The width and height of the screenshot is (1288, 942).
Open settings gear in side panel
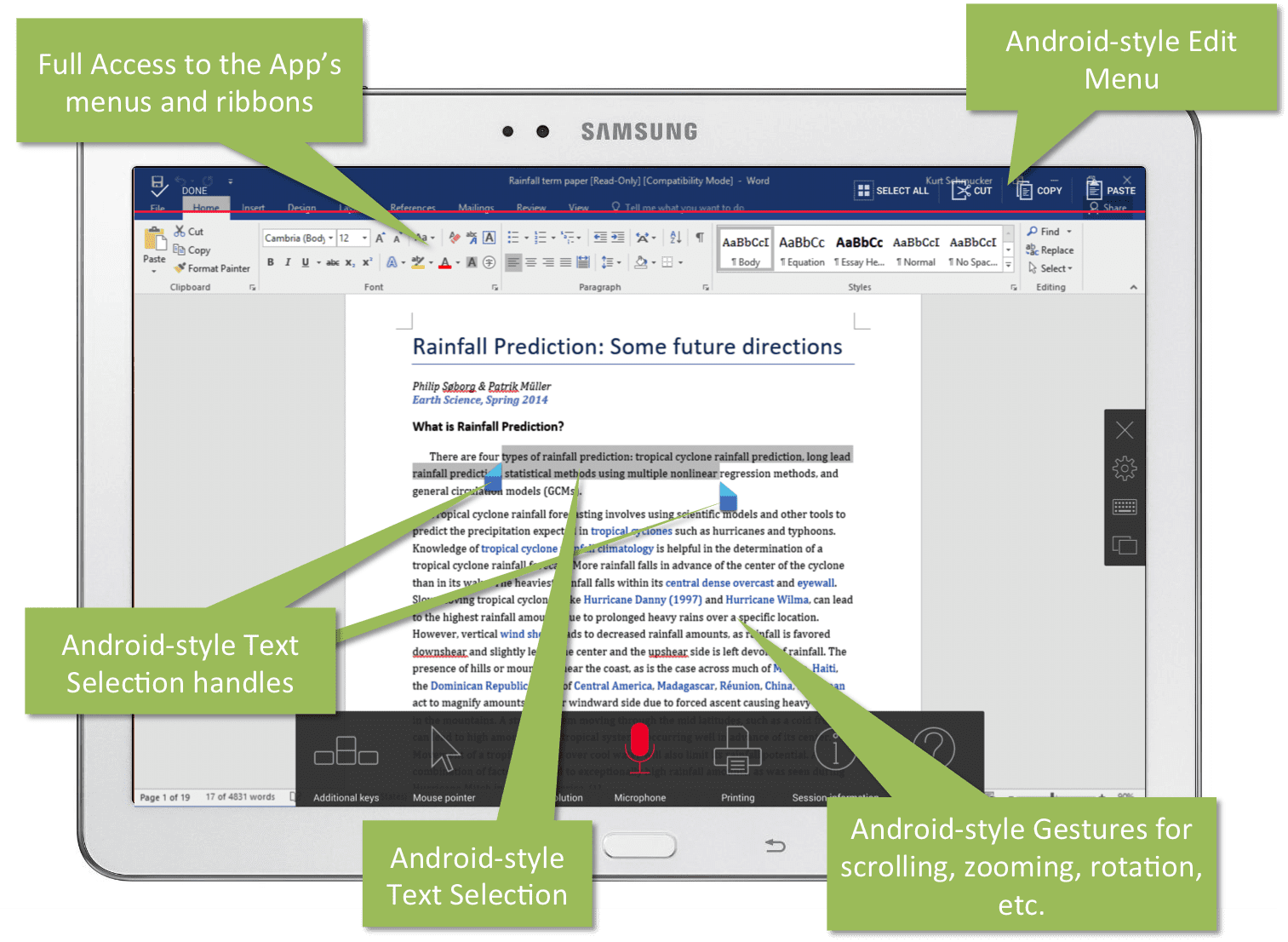(x=1125, y=468)
